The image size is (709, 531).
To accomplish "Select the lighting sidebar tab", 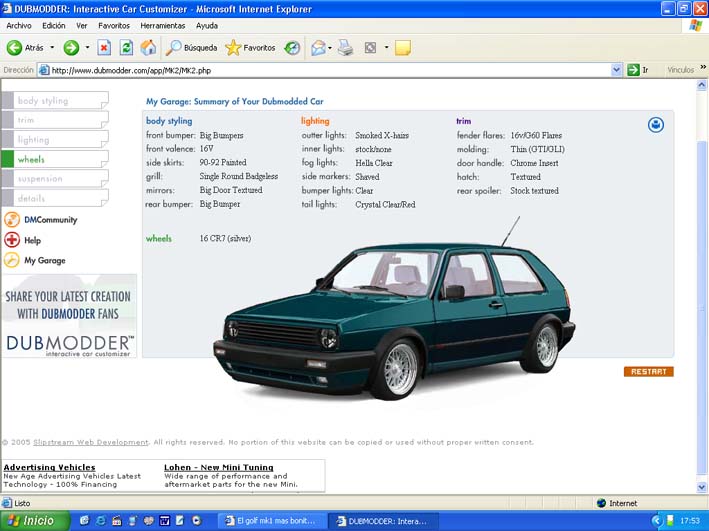I will click(55, 140).
